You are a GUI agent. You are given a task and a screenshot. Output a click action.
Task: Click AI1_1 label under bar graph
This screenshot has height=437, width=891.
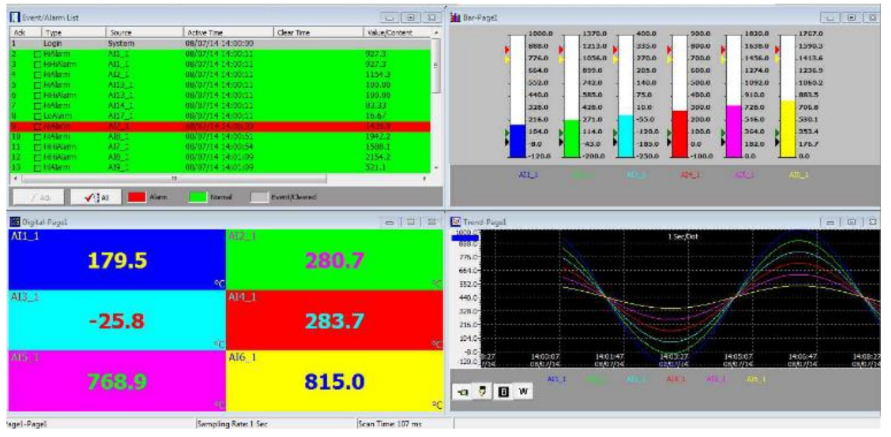pyautogui.click(x=527, y=175)
